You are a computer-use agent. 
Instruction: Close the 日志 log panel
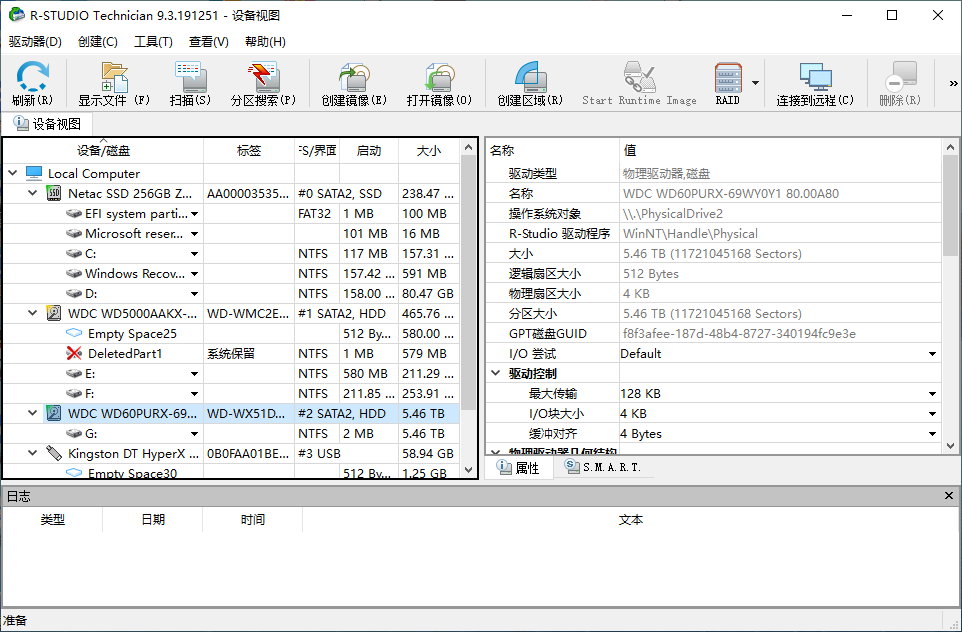949,496
